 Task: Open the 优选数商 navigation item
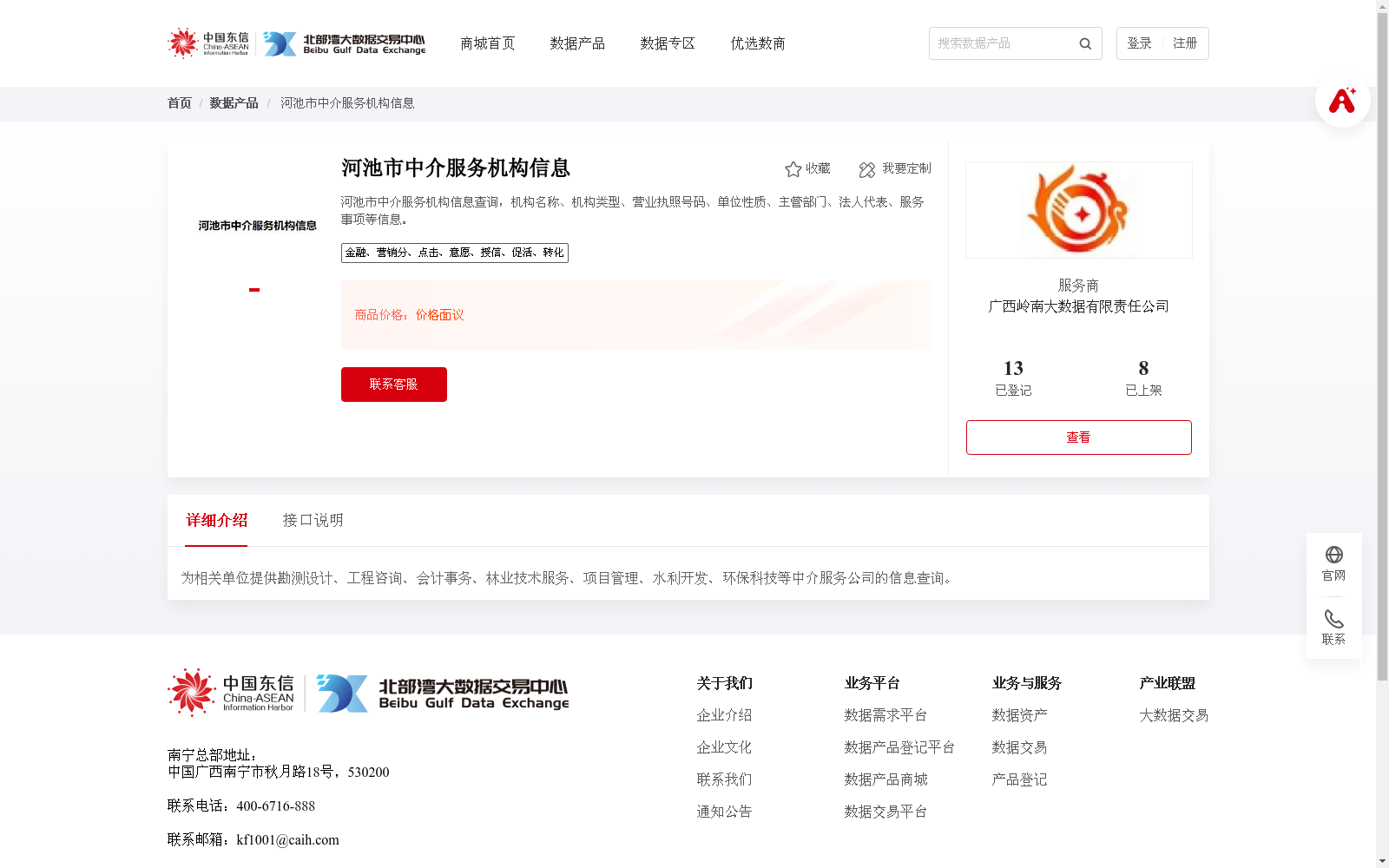[758, 43]
